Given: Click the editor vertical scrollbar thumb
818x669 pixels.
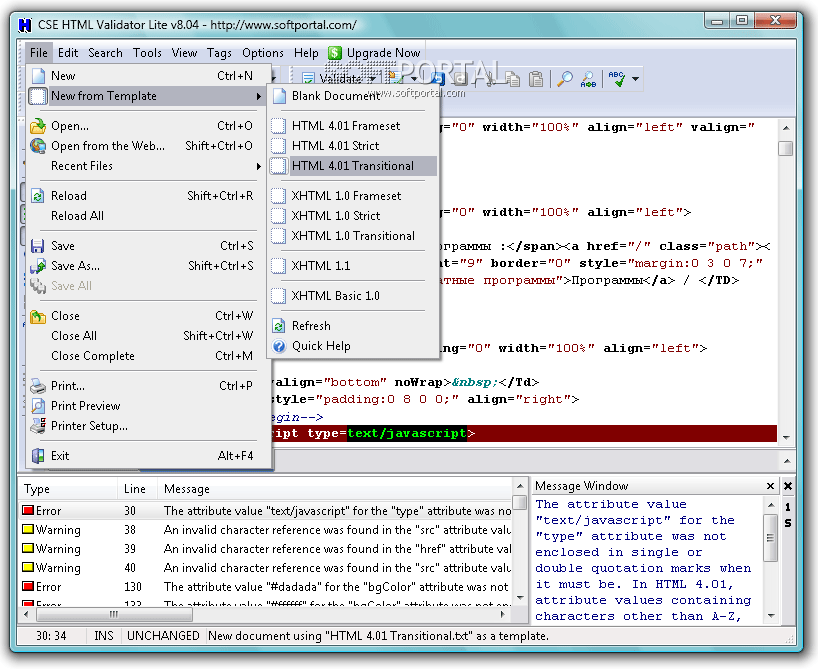Looking at the screenshot, I should pos(786,148).
